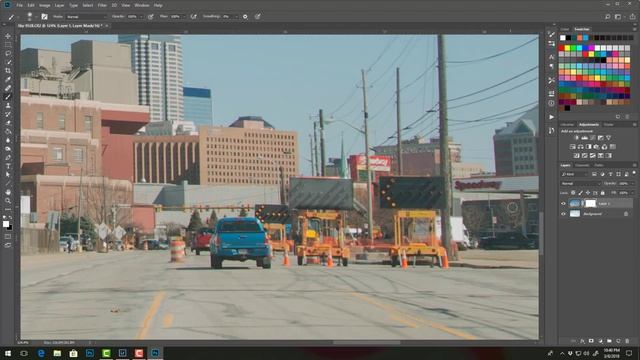This screenshot has width=640, height=360.
Task: Select the Gradient tool
Action: click(8, 131)
